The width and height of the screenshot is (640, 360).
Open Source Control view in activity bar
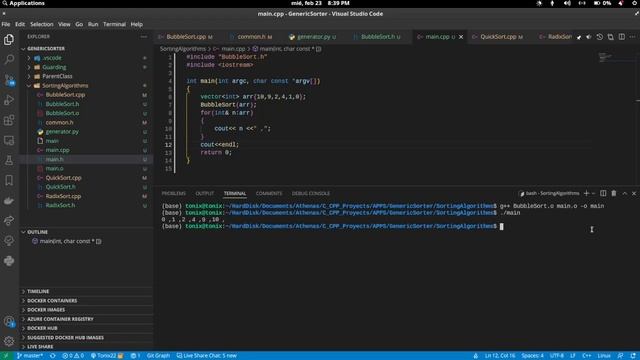[x=9, y=80]
